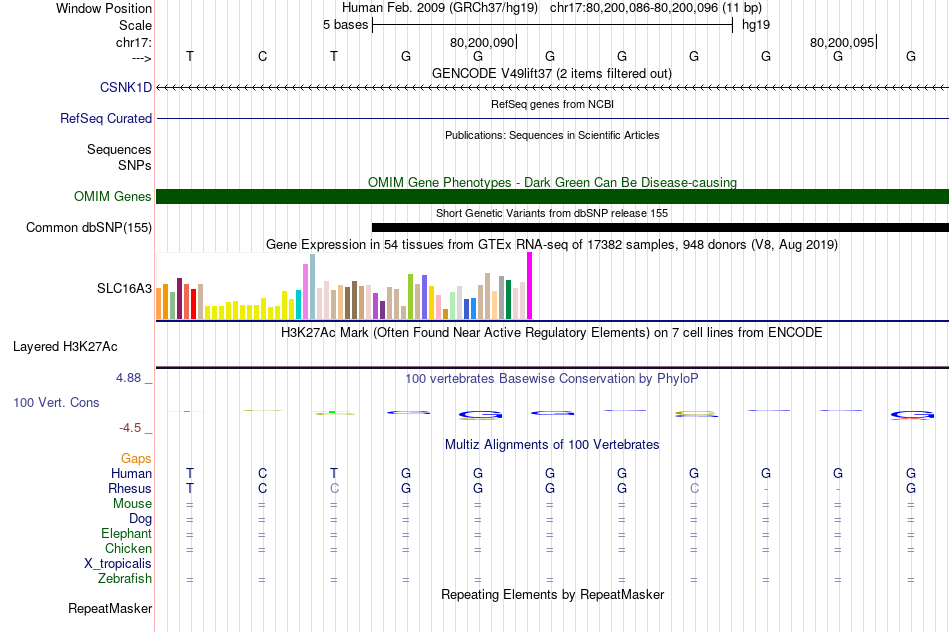This screenshot has width=950, height=632.
Task: Click the 100 Vert. Cons label
Action: click(56, 402)
